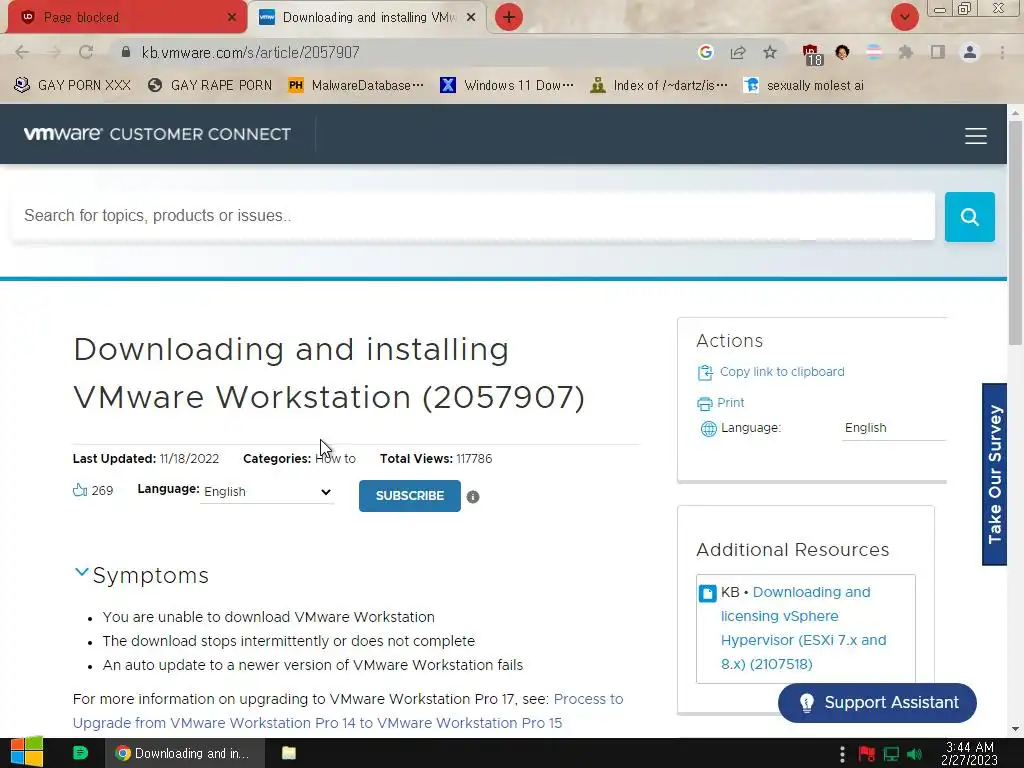Open Downloading and licensing vSphere Hypervisor link
This screenshot has width=1024, height=768.
(803, 628)
